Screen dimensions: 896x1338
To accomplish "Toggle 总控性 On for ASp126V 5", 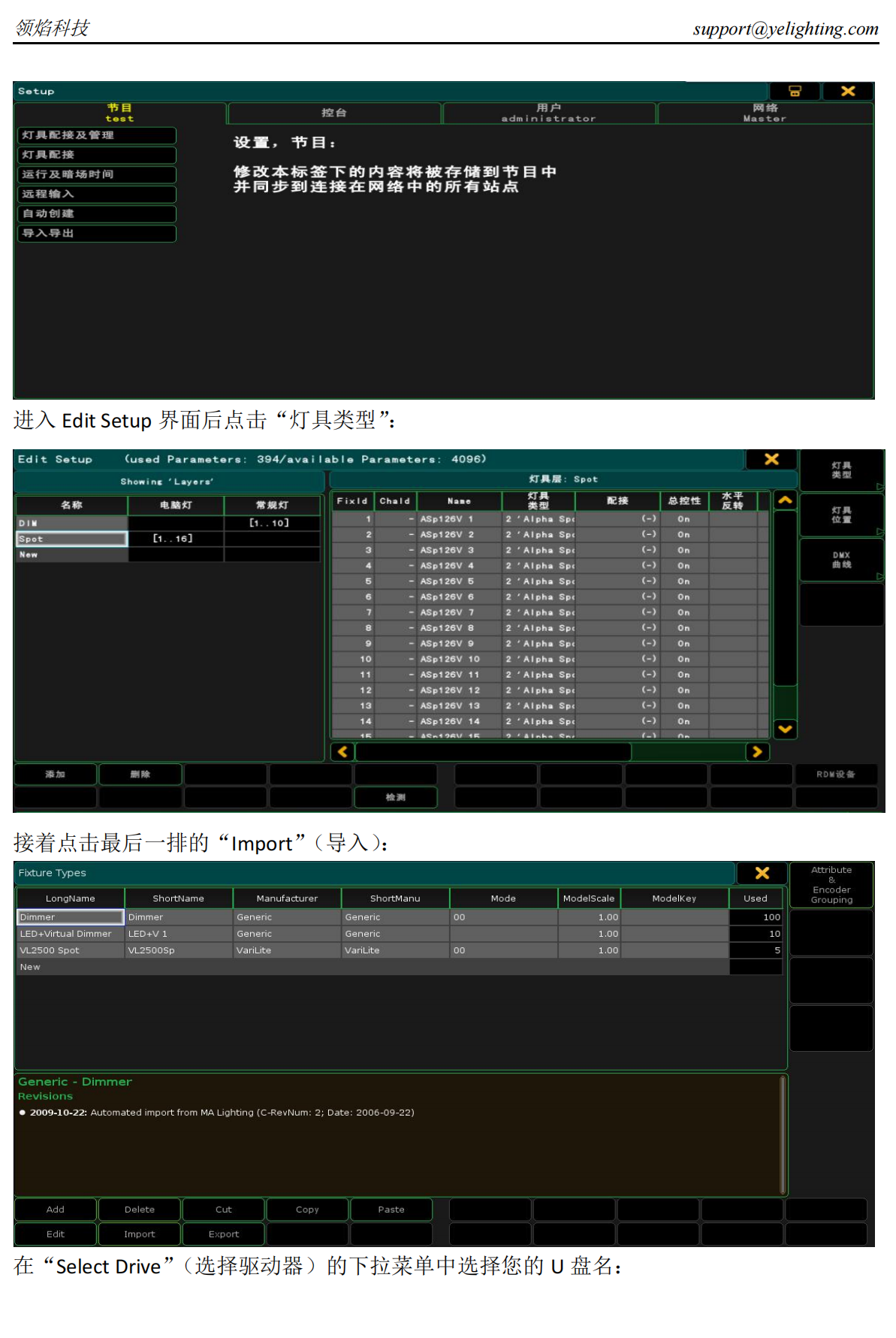I will click(x=683, y=581).
